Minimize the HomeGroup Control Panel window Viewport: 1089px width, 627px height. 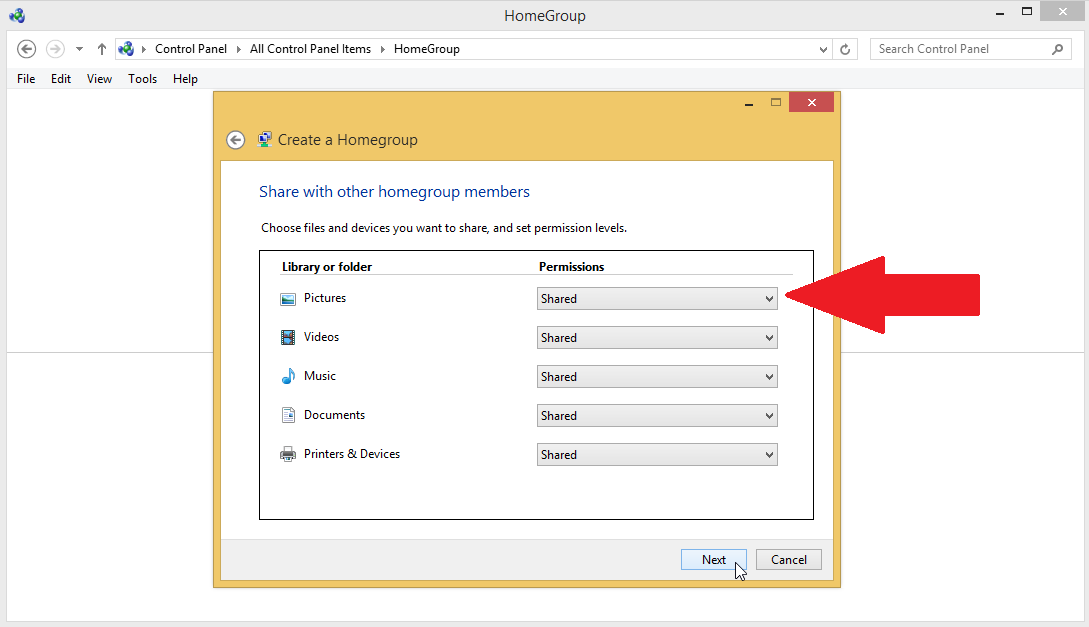(1000, 12)
